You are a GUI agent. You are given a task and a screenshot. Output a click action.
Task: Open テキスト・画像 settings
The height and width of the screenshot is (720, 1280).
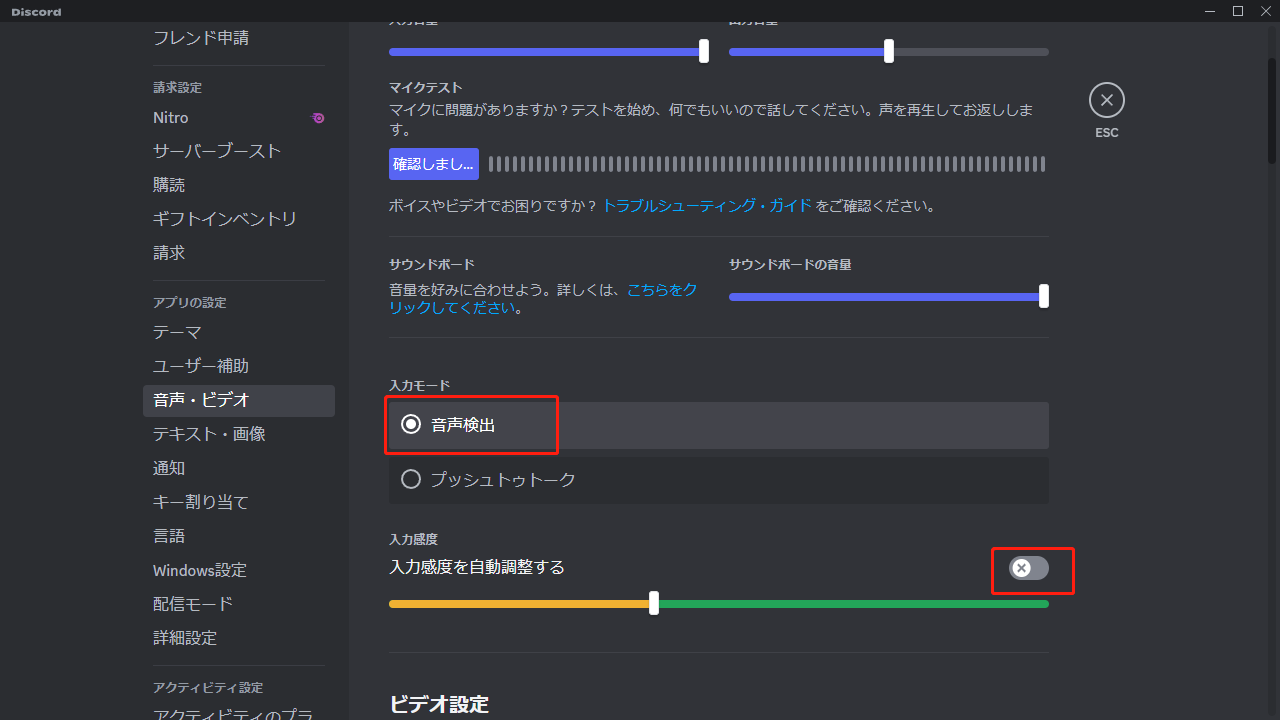(238, 435)
